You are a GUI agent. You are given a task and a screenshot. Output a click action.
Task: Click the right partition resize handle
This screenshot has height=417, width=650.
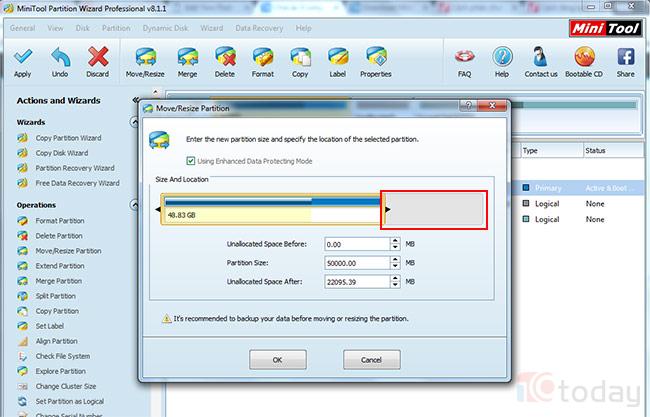tap(388, 209)
